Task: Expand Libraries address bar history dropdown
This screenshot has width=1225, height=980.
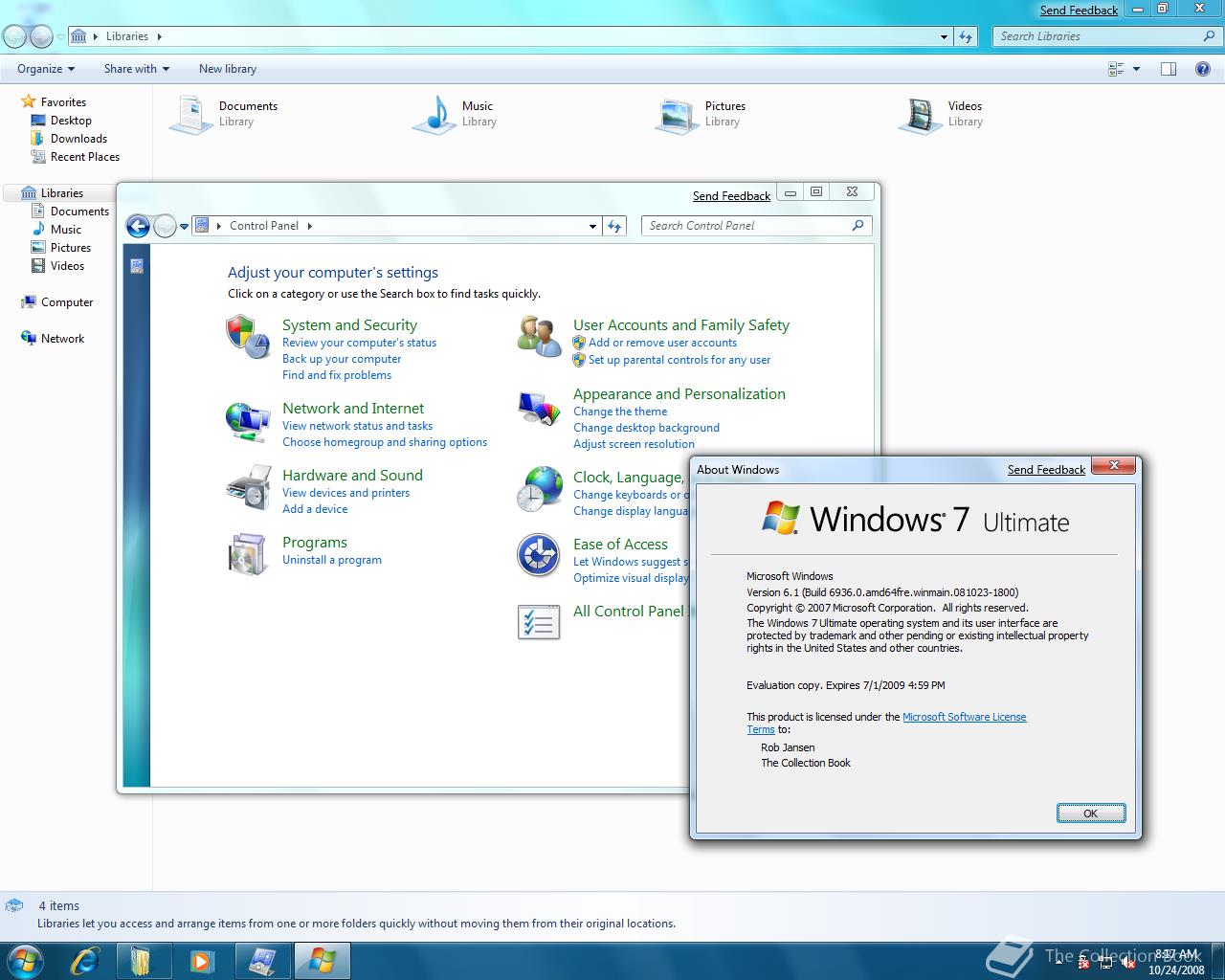Action: pyautogui.click(x=944, y=36)
